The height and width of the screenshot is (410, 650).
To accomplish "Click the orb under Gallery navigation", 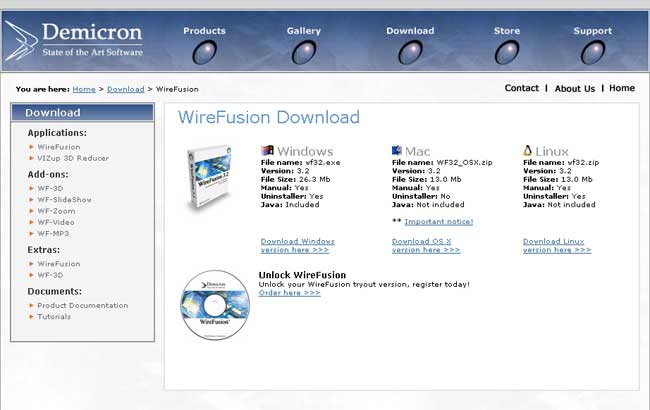I will [304, 52].
